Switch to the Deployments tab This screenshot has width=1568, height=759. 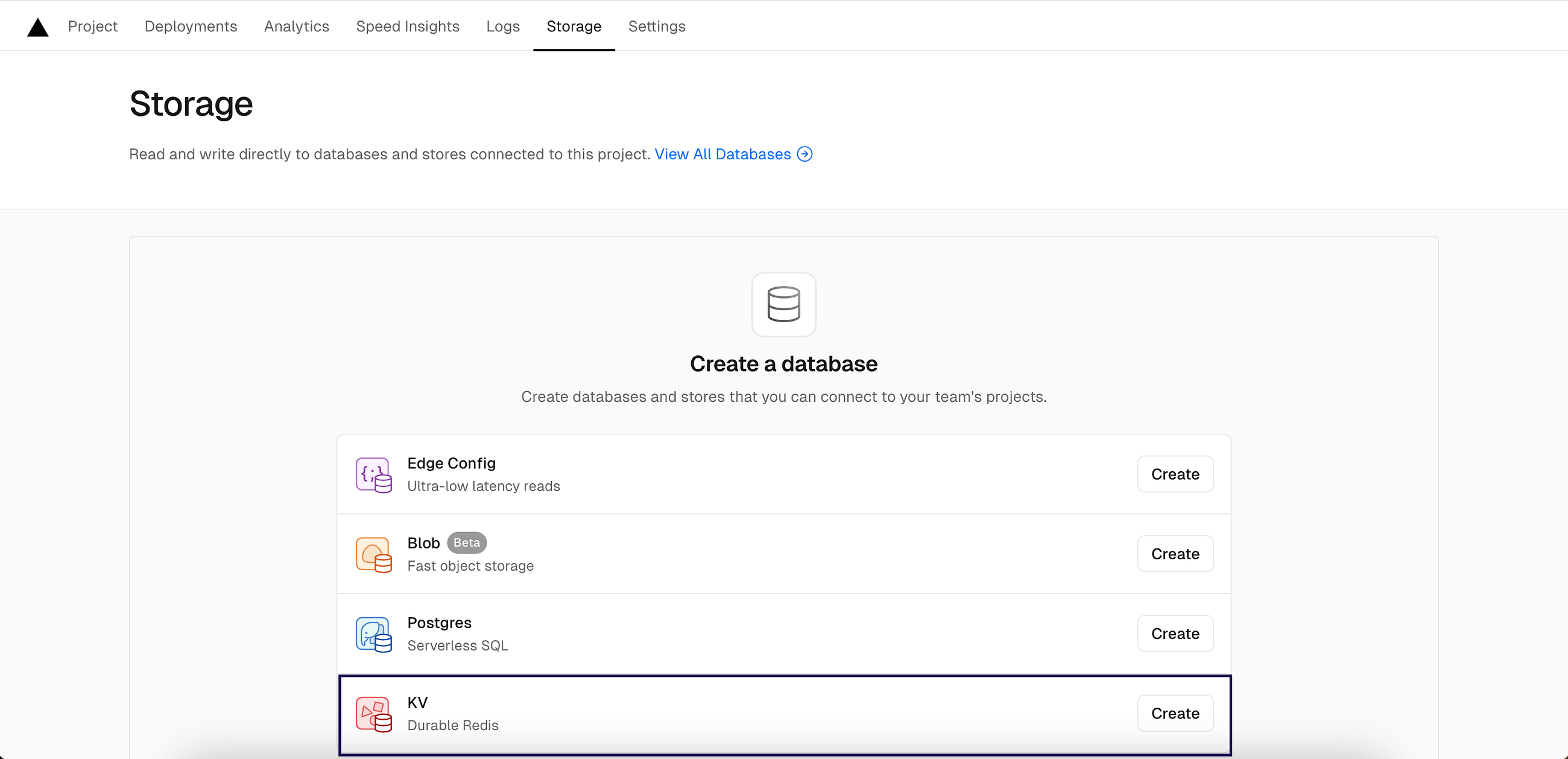point(191,26)
